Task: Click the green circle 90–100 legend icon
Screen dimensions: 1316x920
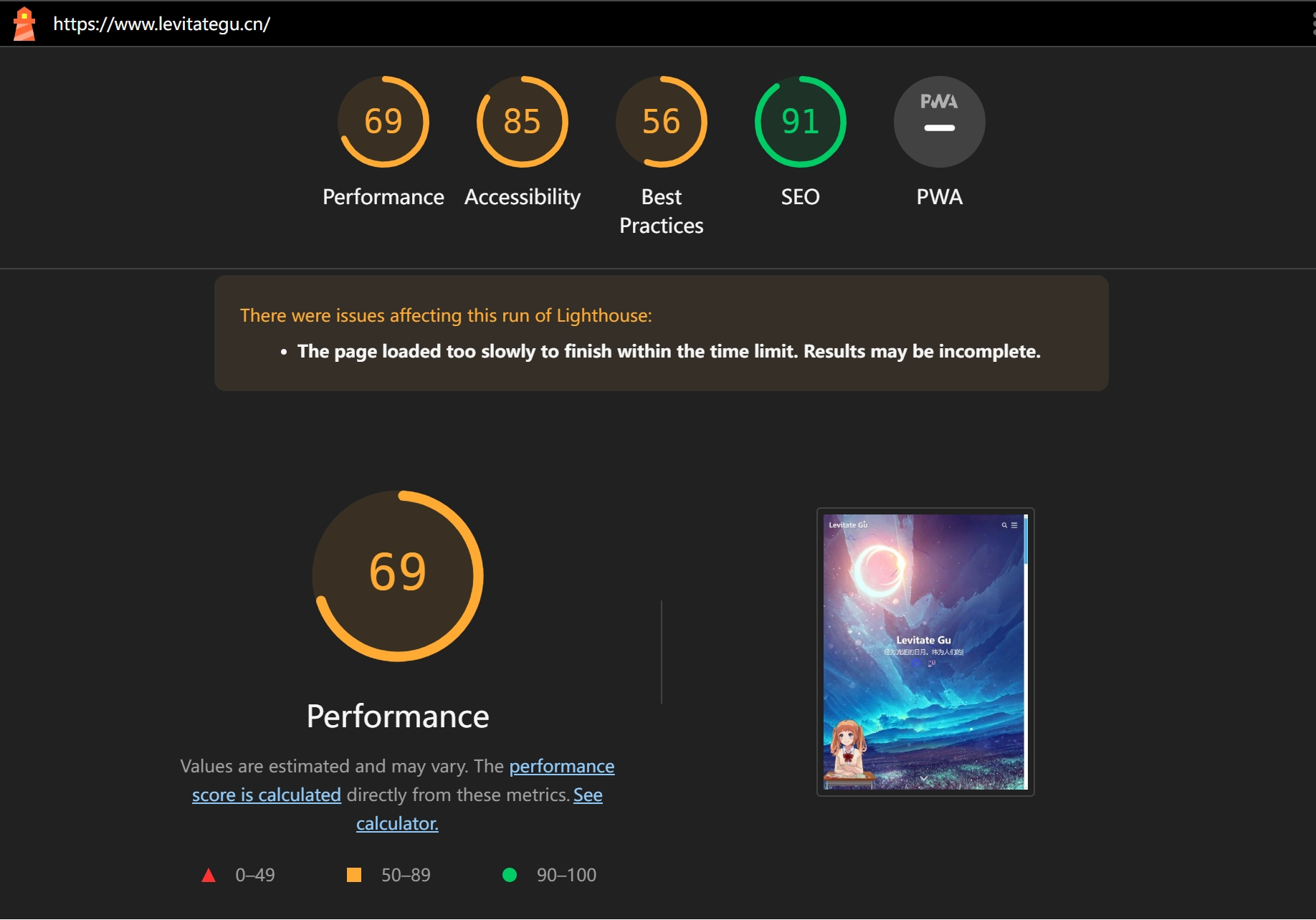Action: (x=510, y=875)
